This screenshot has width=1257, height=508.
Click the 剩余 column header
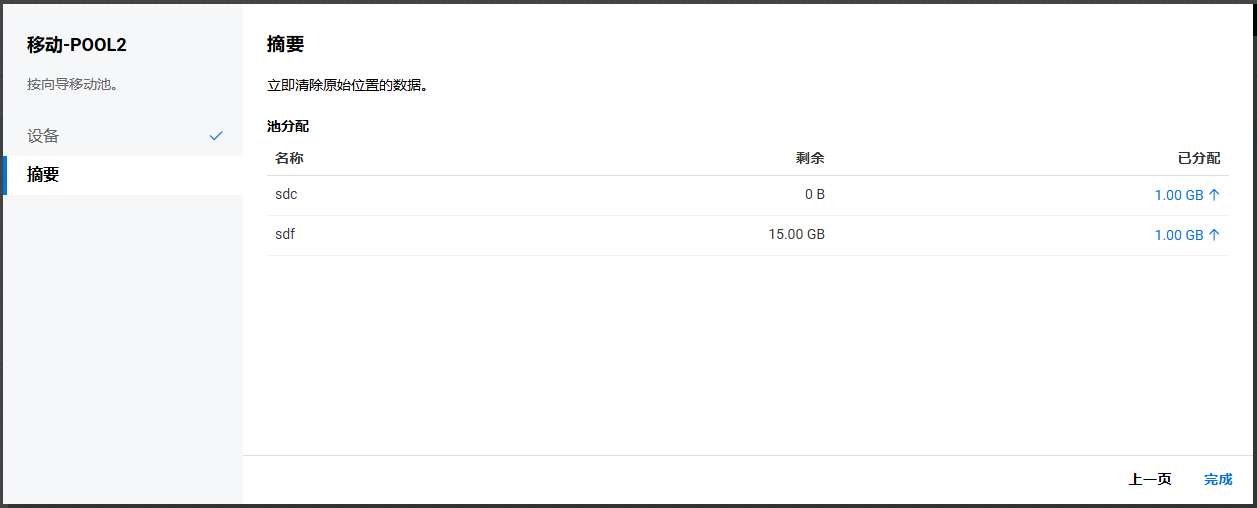pyautogui.click(x=810, y=158)
